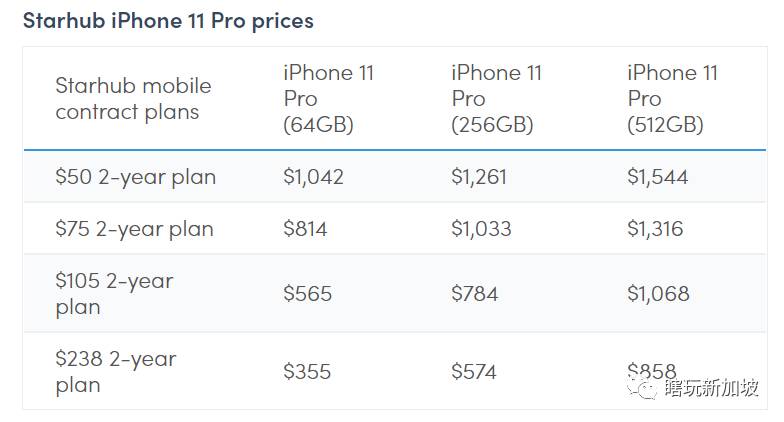Click the WeChat watermark logo icon

click(645, 387)
